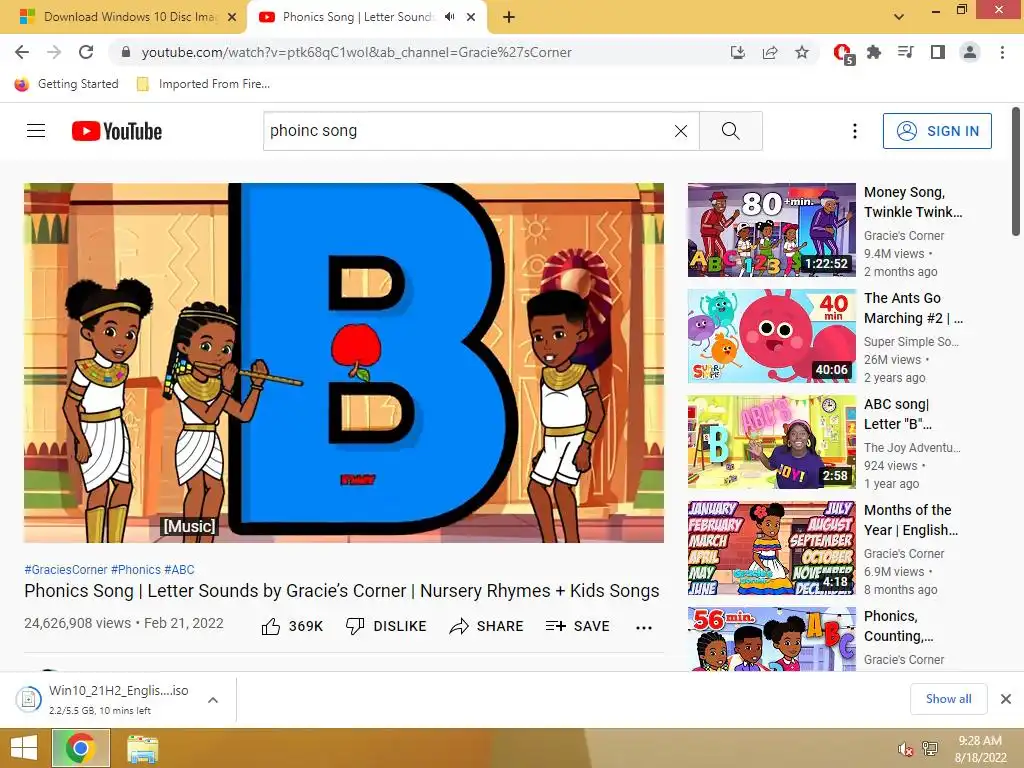Click the site lock icon in address bar
The image size is (1024, 768).
coord(126,52)
